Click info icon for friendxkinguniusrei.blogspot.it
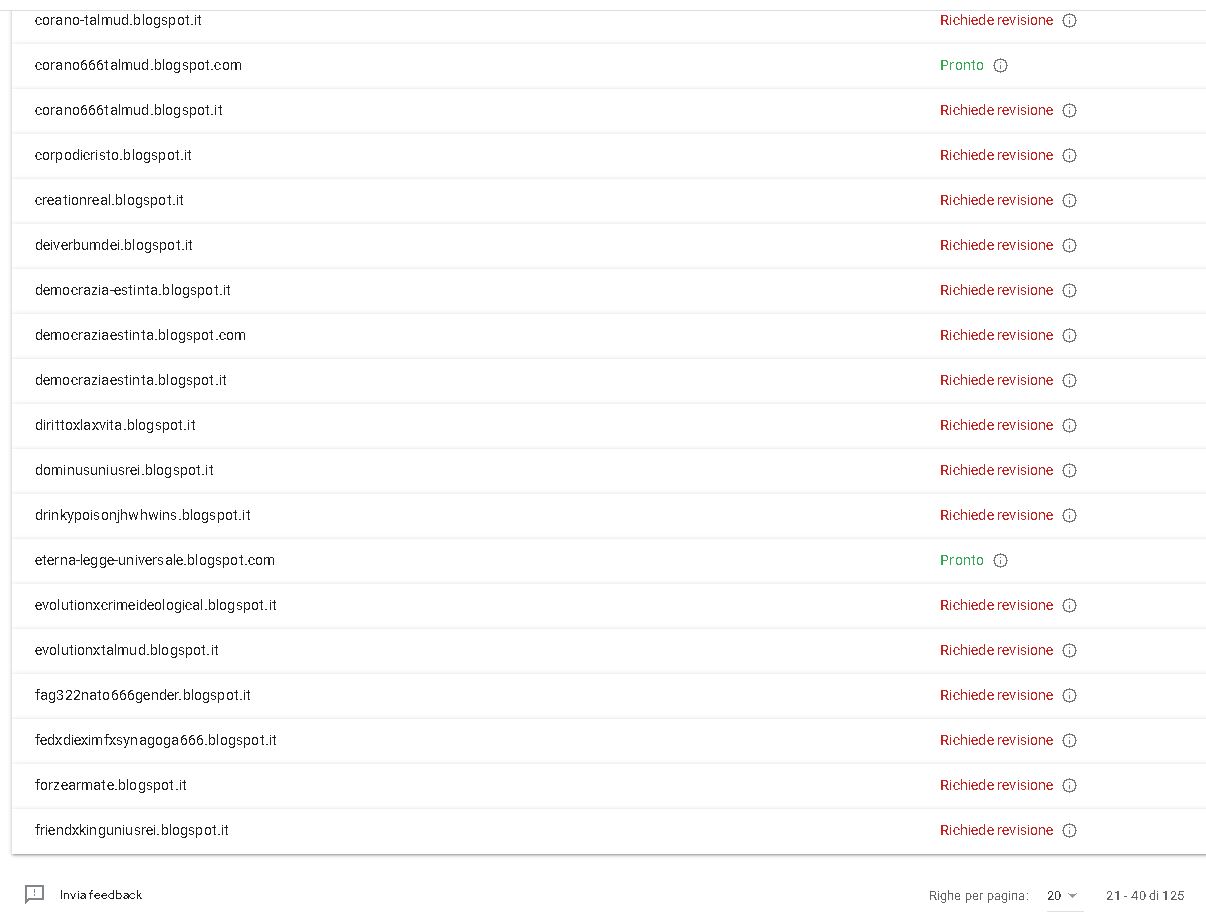 1069,830
